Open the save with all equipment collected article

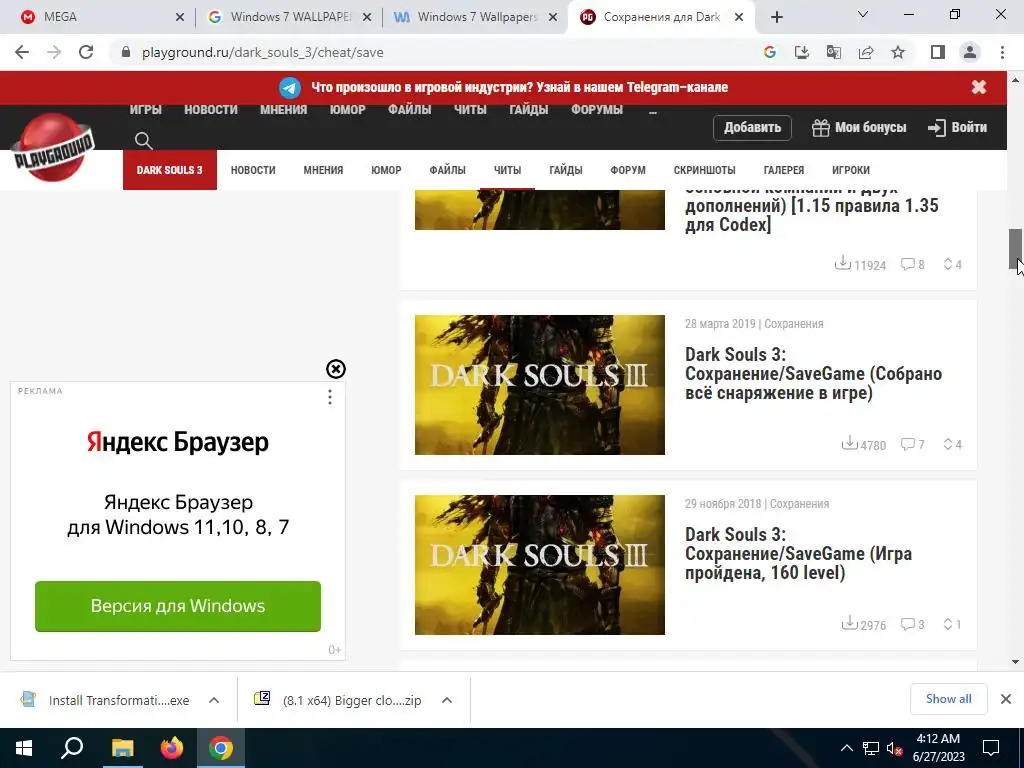click(x=813, y=374)
